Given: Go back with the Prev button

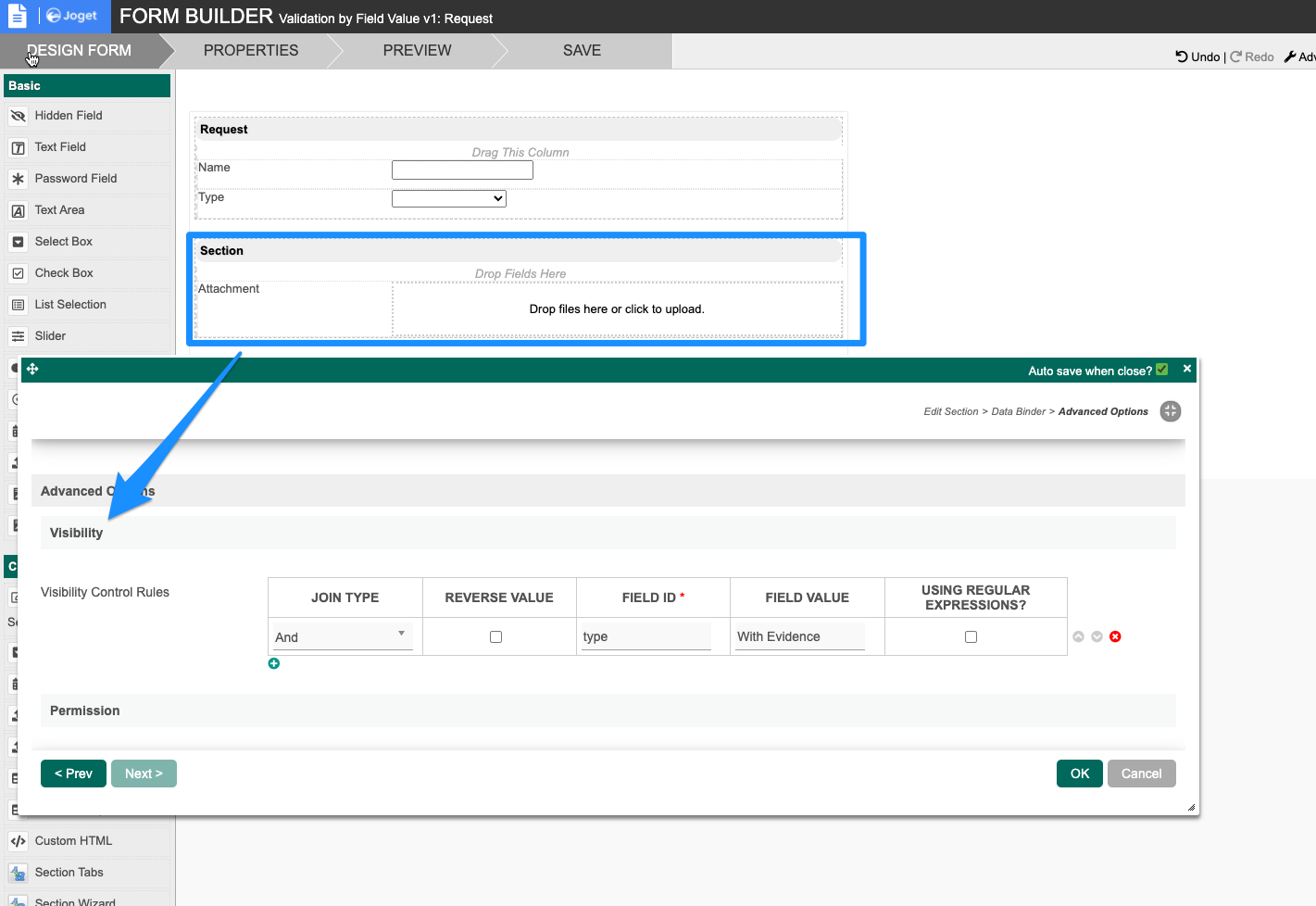Looking at the screenshot, I should pos(73,774).
